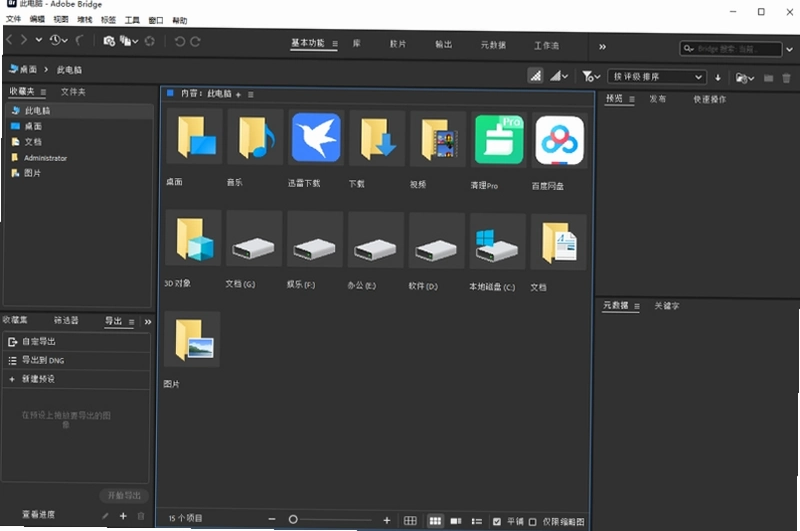Open the recent files clock dropdown
800x531 pixels.
(x=58, y=40)
